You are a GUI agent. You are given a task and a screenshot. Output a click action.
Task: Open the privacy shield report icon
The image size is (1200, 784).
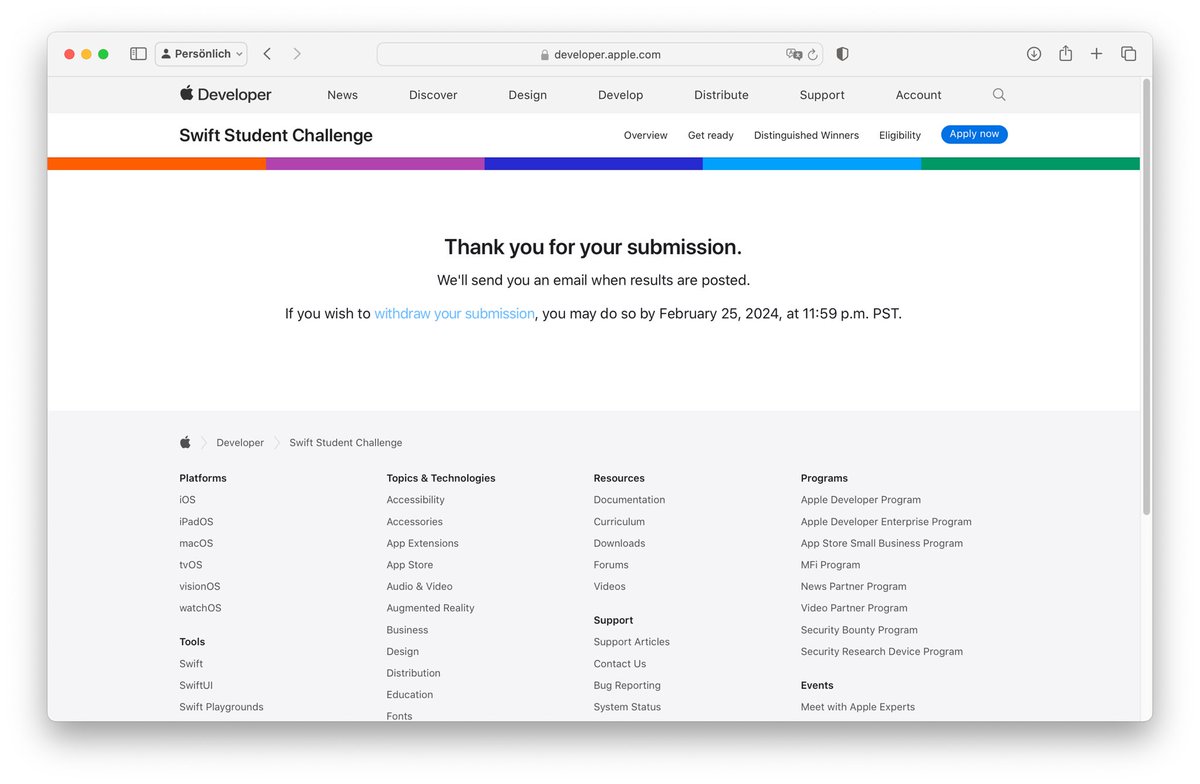coord(842,54)
